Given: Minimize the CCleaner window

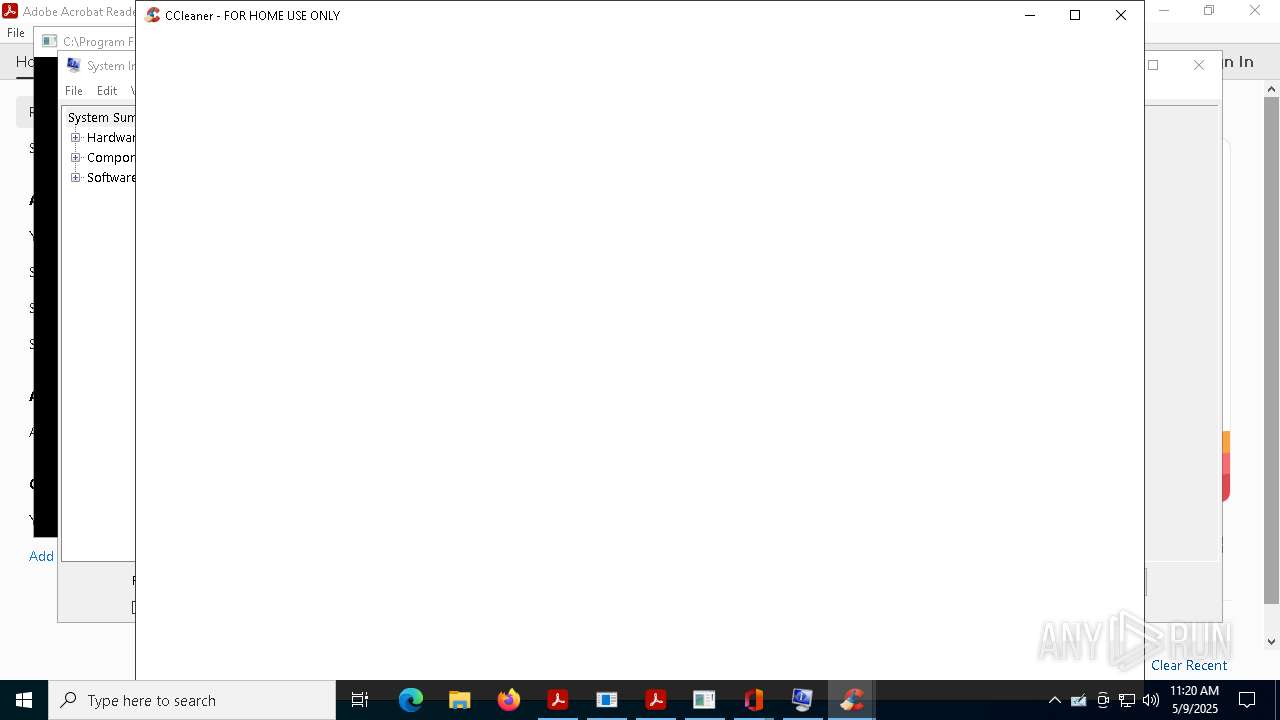Looking at the screenshot, I should tap(1030, 15).
